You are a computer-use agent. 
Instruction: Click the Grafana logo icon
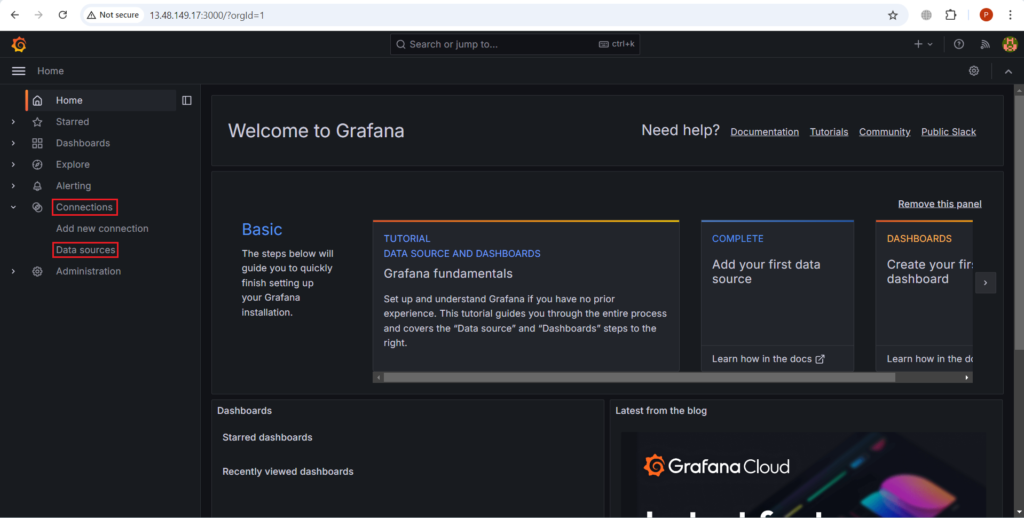click(19, 44)
